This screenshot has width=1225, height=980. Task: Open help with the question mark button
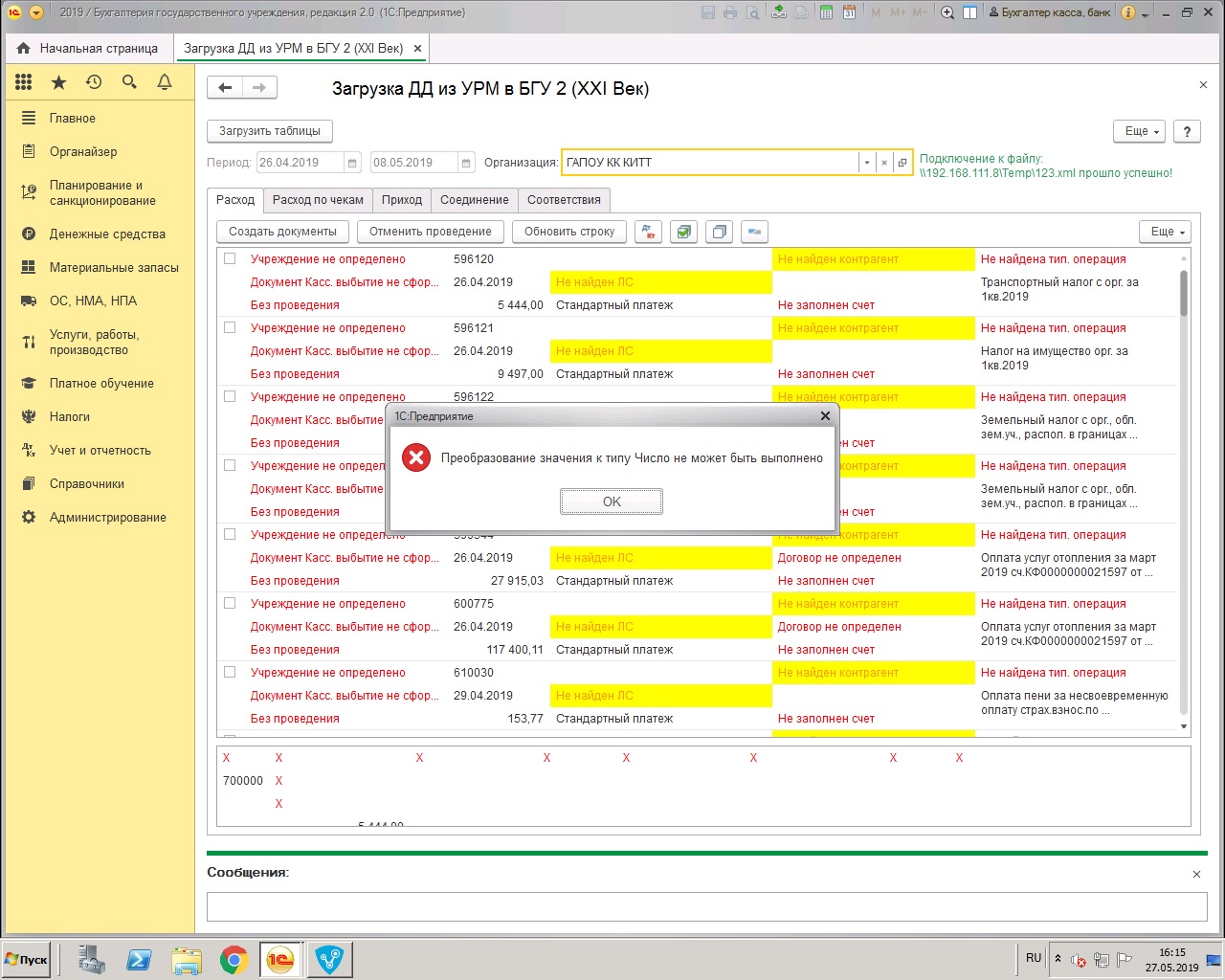pos(1187,131)
